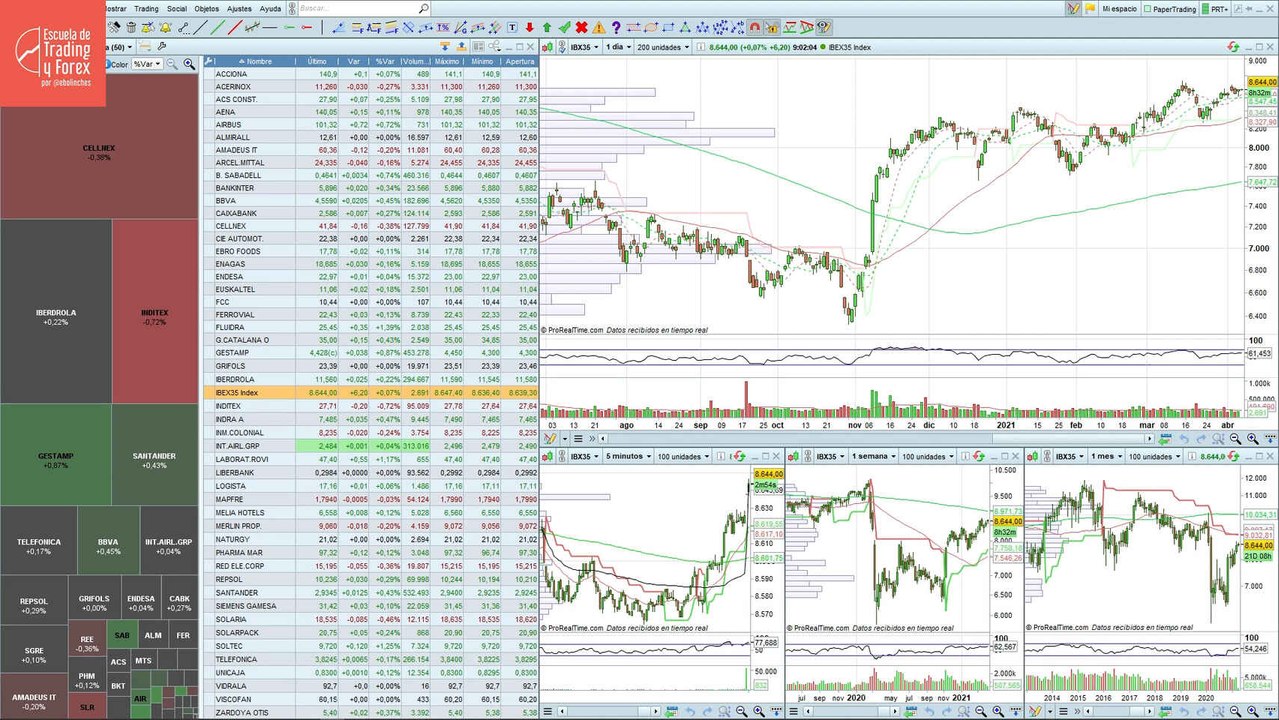Sort list by %Var column header
Screen dimensions: 1279x720
[x=385, y=61]
